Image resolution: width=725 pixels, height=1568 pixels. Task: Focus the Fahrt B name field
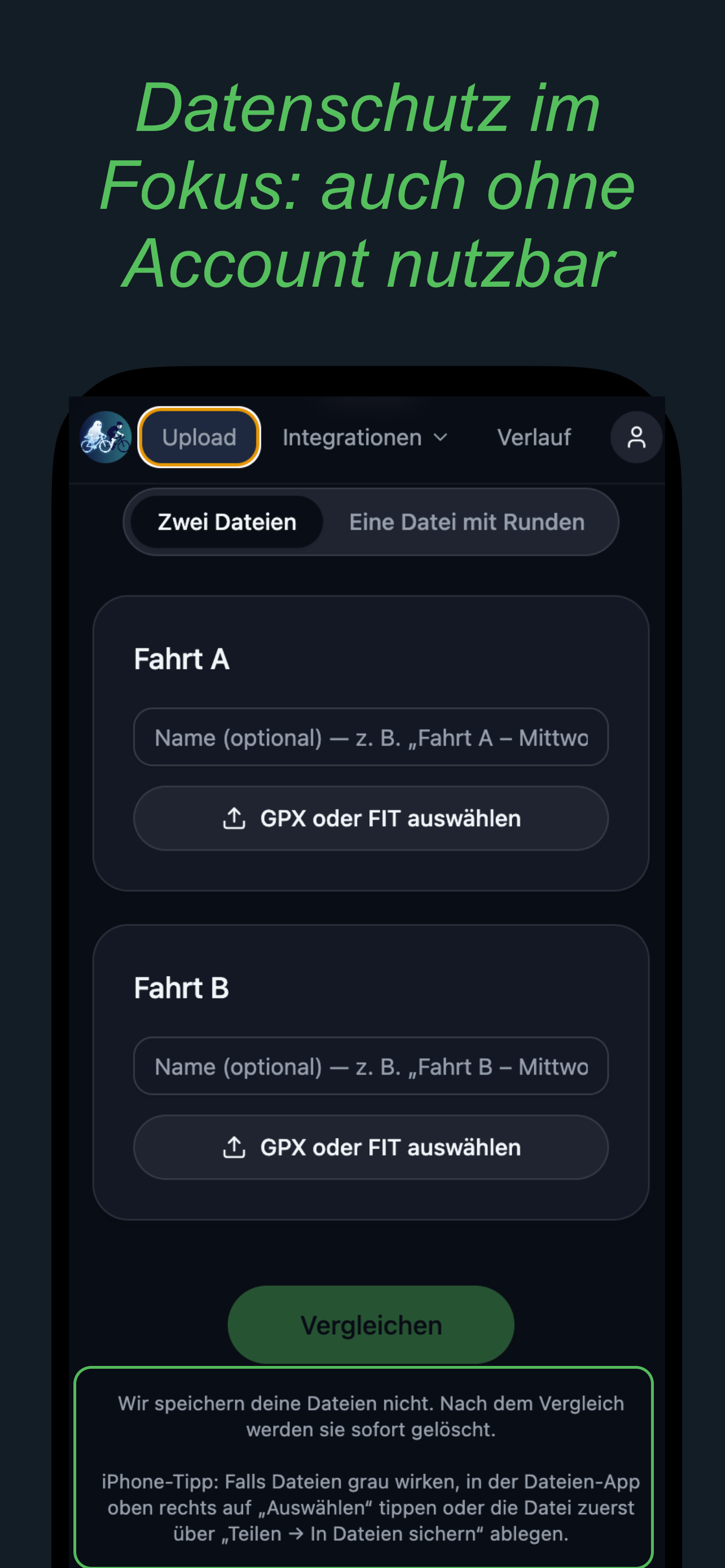click(x=371, y=1065)
